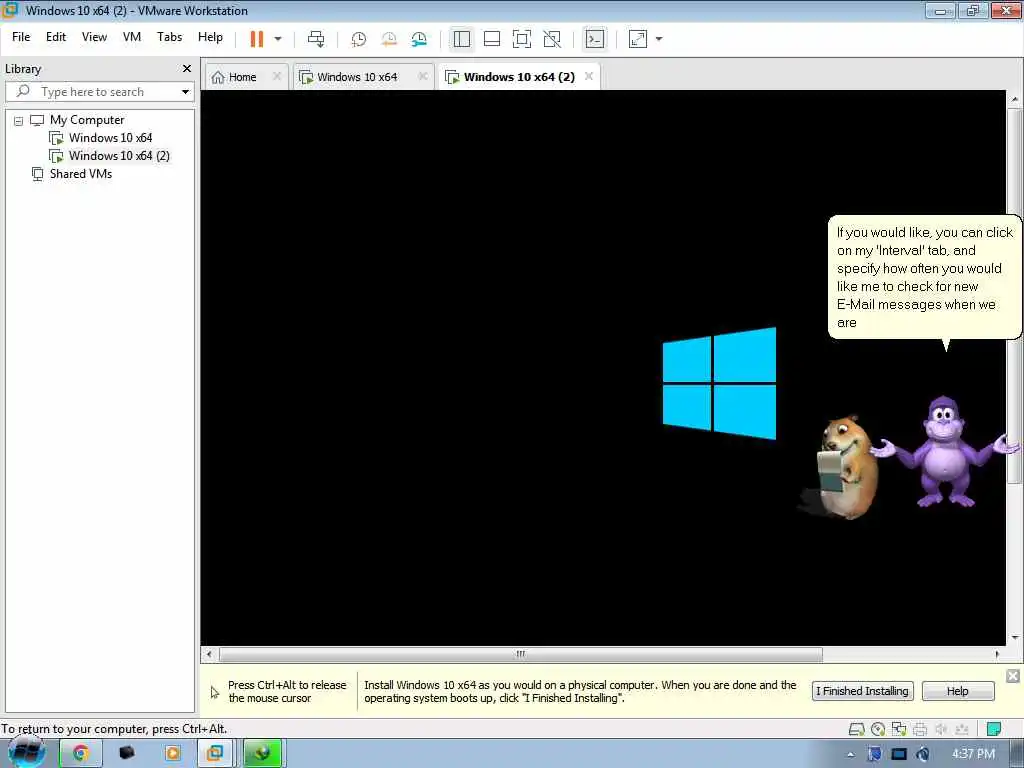Collapse the My Computer tree node

coord(18,121)
